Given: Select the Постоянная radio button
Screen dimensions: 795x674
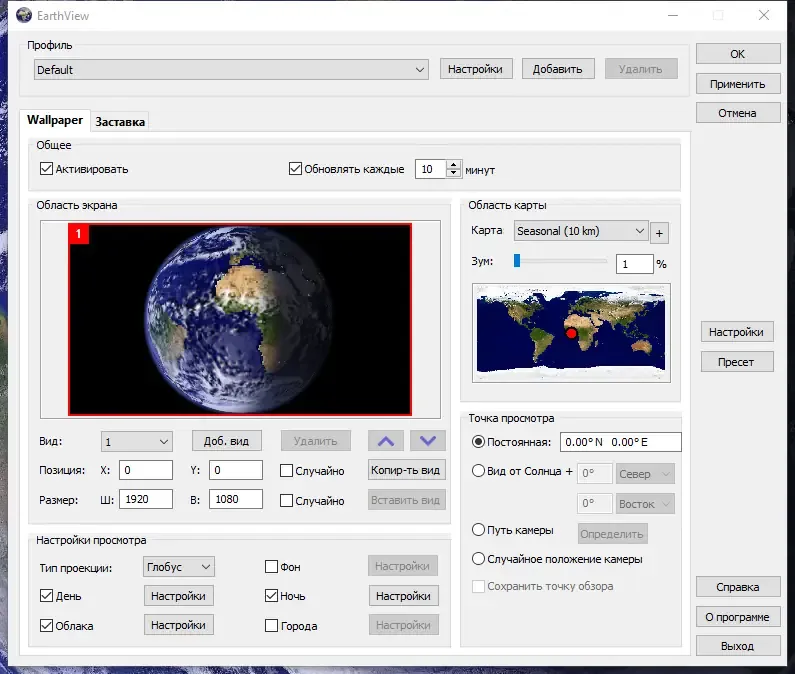Looking at the screenshot, I should click(x=478, y=442).
